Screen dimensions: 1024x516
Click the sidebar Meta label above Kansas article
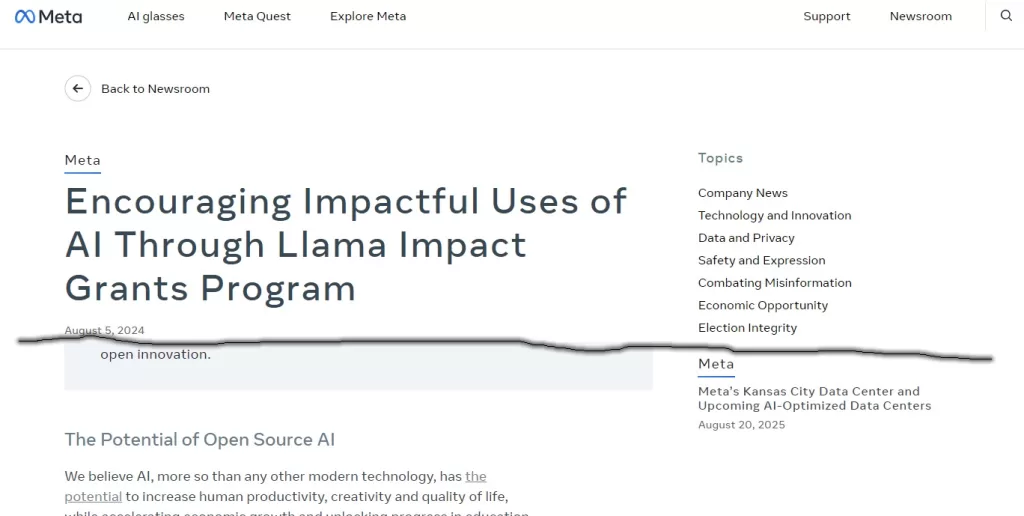(716, 364)
